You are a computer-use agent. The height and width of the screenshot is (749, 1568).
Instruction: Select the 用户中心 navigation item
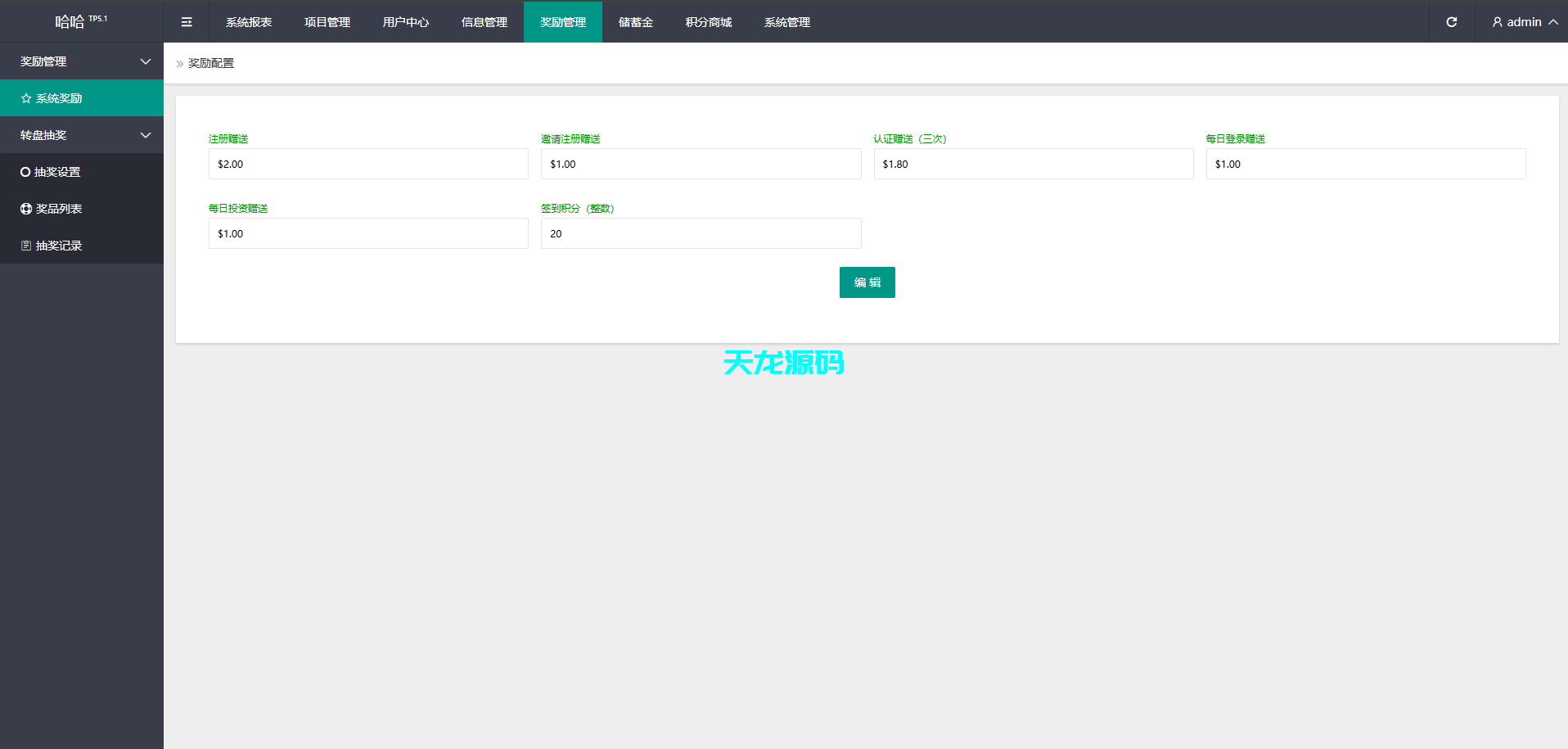[x=405, y=22]
